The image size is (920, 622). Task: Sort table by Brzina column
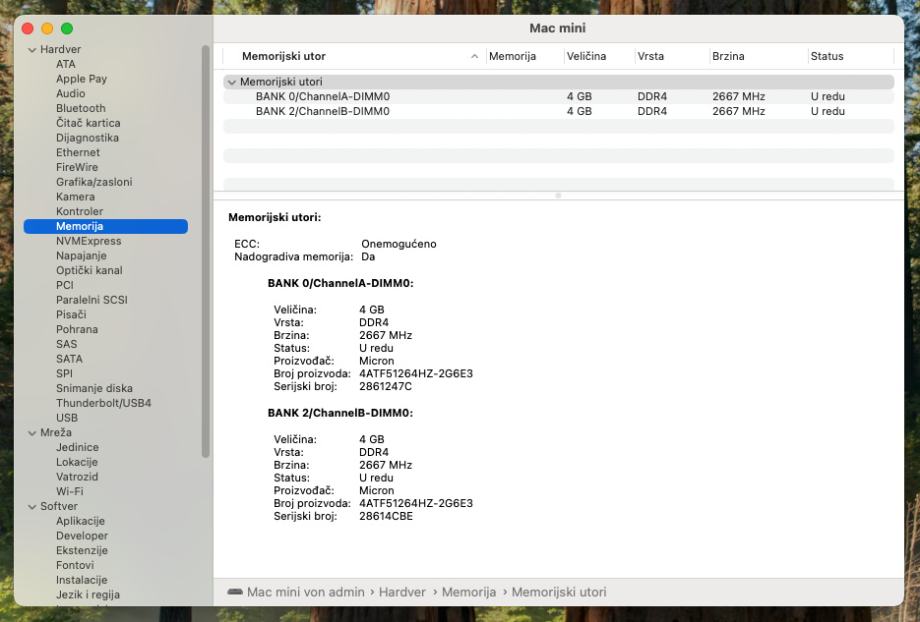tap(728, 57)
